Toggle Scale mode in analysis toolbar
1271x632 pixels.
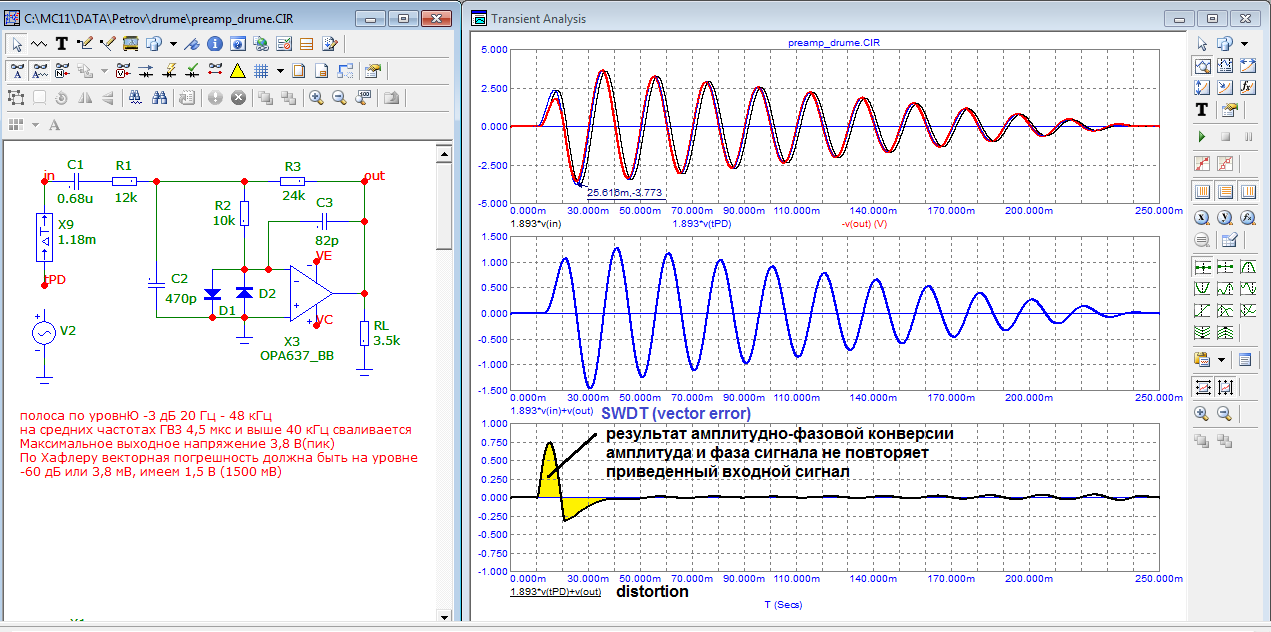(x=1202, y=66)
